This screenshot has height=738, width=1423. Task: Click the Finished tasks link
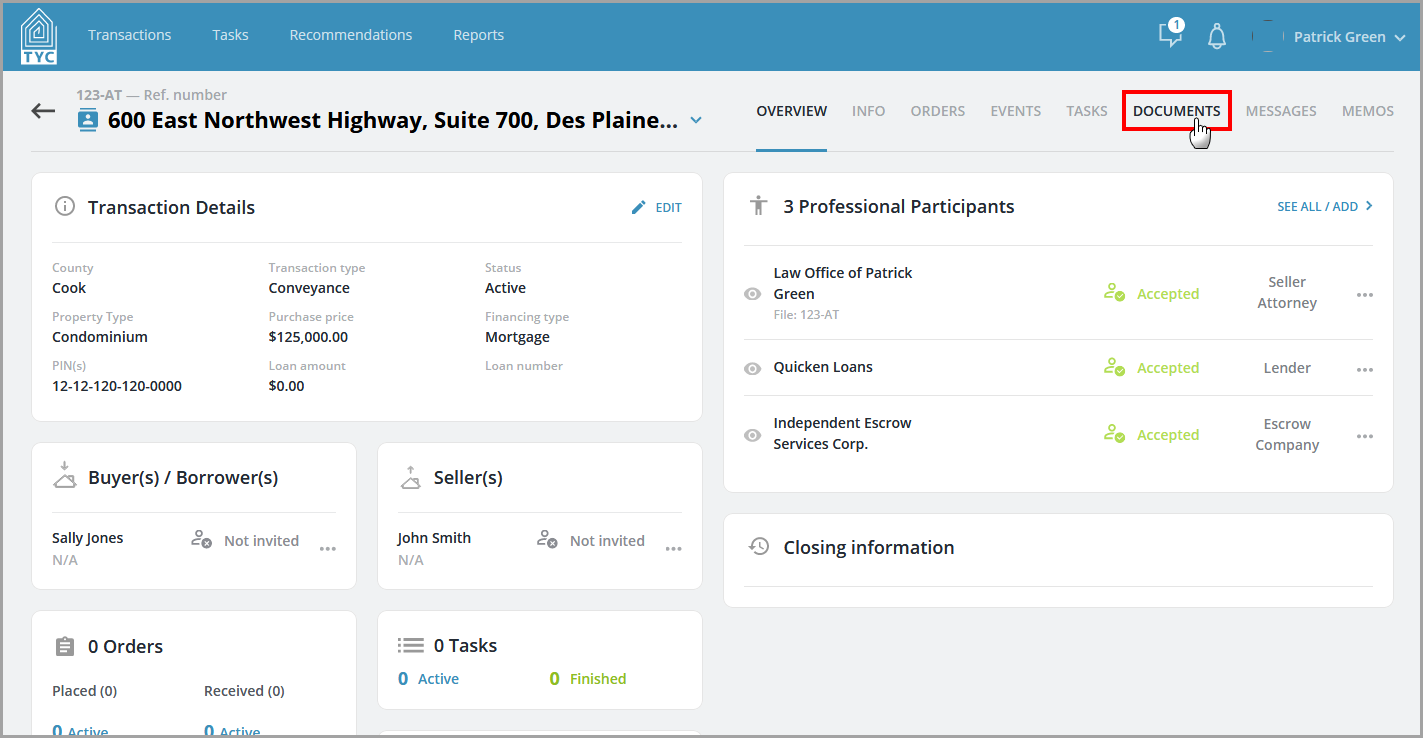(x=588, y=679)
